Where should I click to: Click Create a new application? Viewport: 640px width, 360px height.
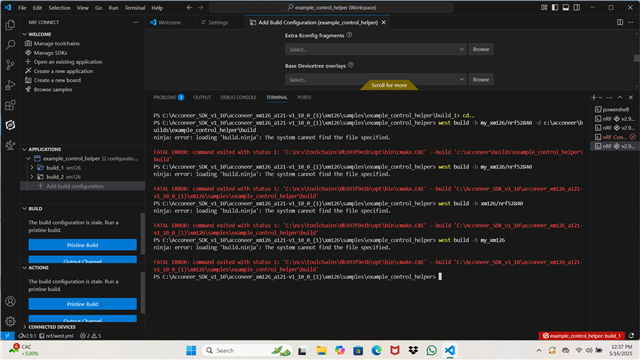point(63,71)
